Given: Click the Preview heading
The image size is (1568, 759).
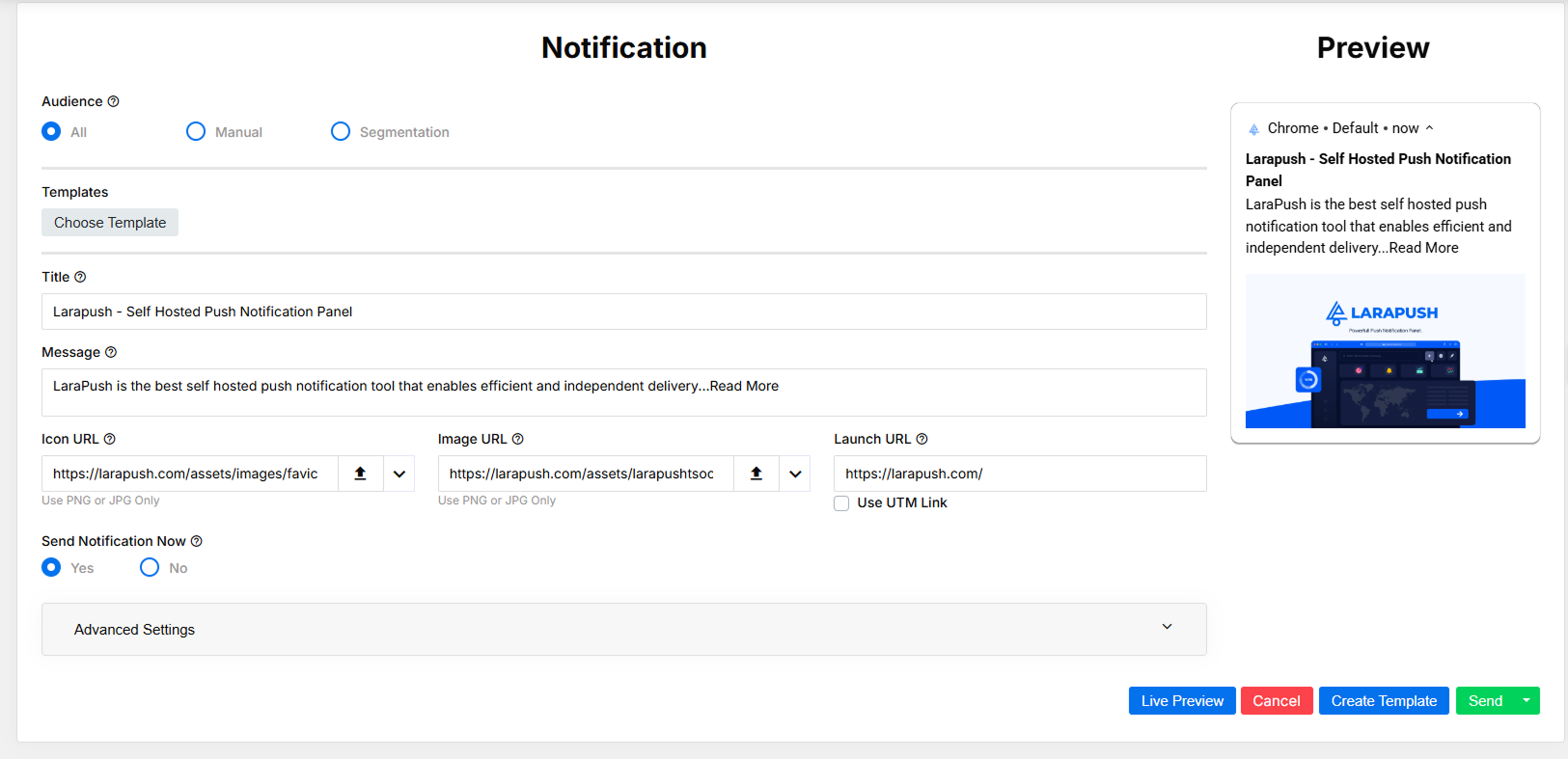Looking at the screenshot, I should pyautogui.click(x=1373, y=47).
